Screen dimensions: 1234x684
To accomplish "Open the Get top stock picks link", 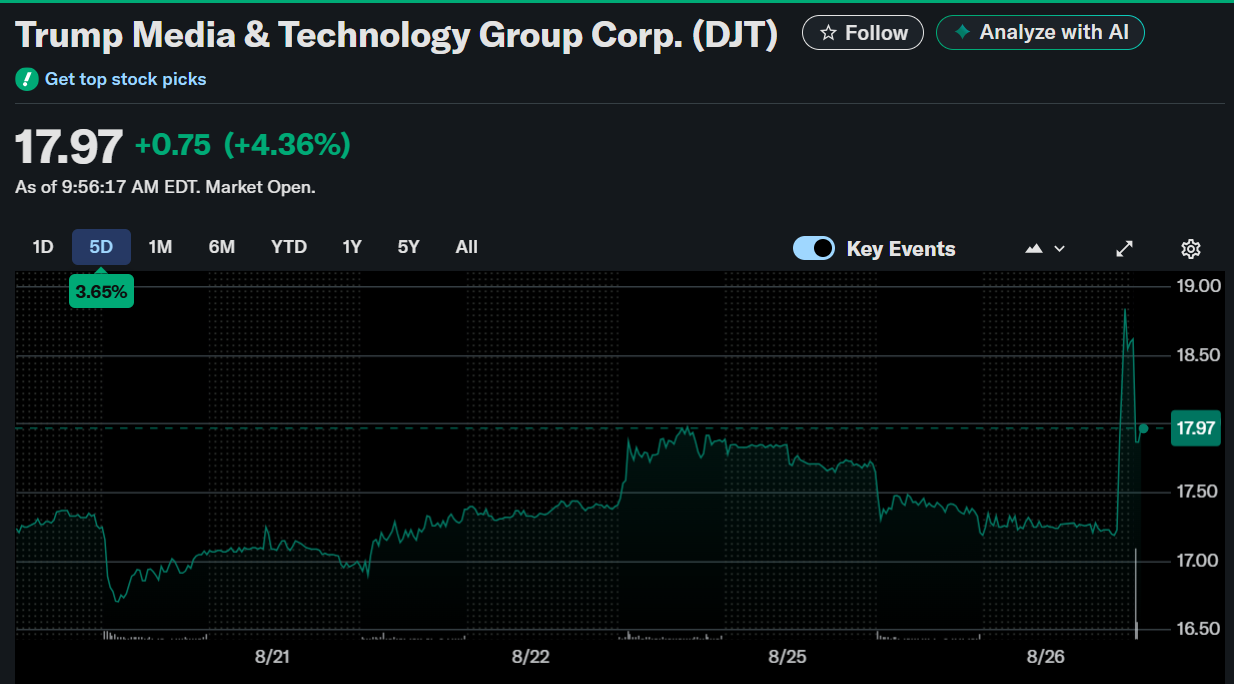I will 125,79.
